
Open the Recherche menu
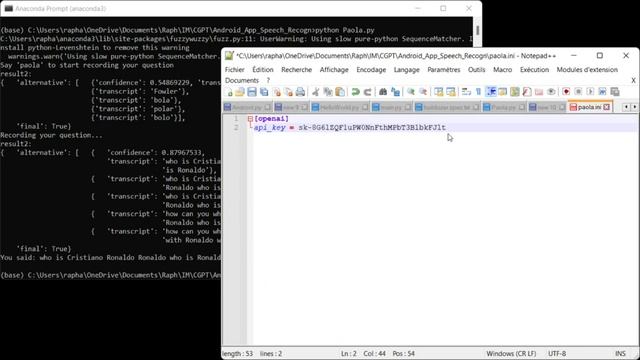pos(296,70)
